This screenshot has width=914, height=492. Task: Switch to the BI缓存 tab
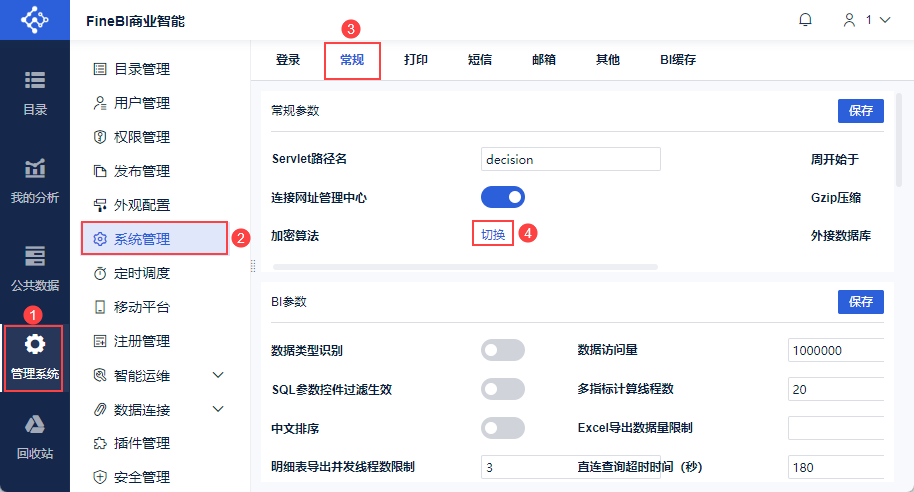677,60
